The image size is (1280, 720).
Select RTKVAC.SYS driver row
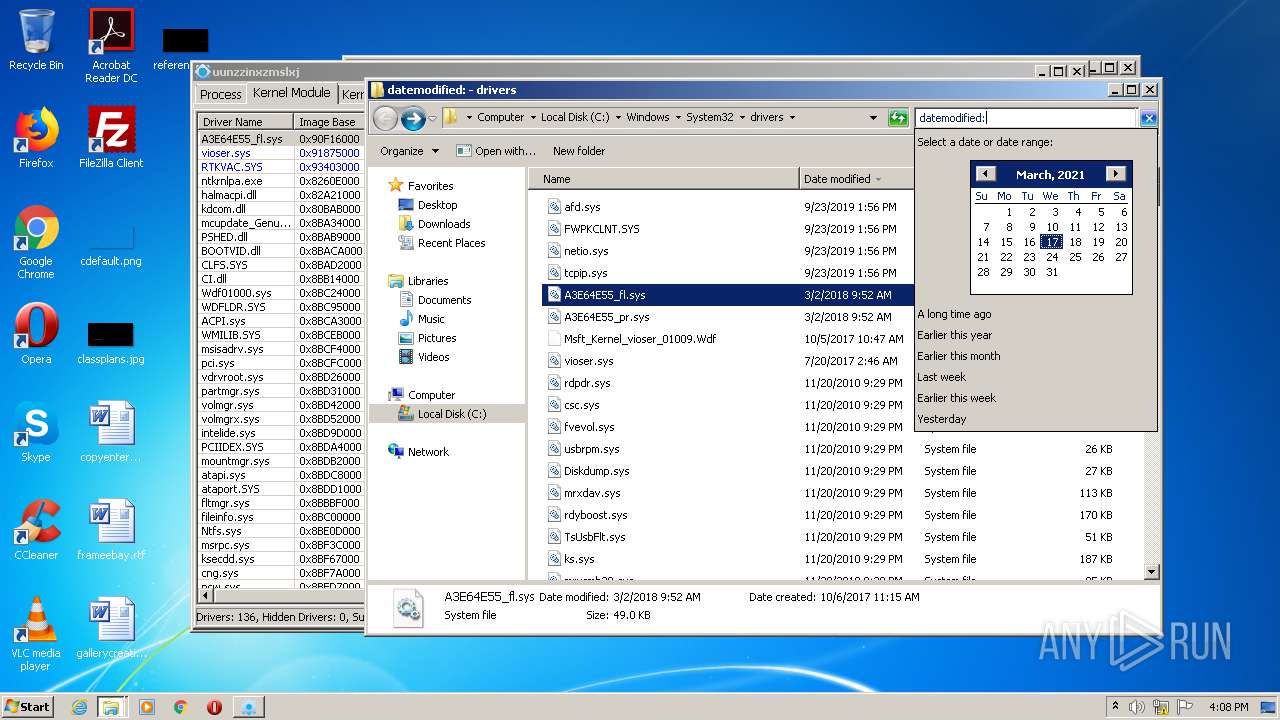coord(280,167)
